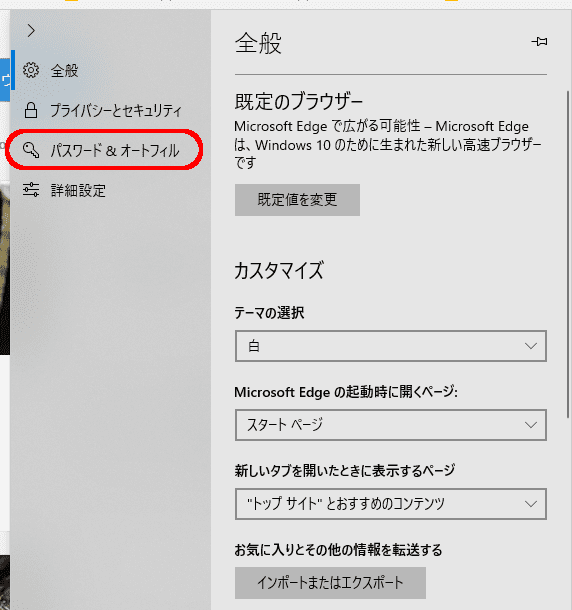
Task: Pin the settings pane with the pin icon
Action: [x=539, y=41]
